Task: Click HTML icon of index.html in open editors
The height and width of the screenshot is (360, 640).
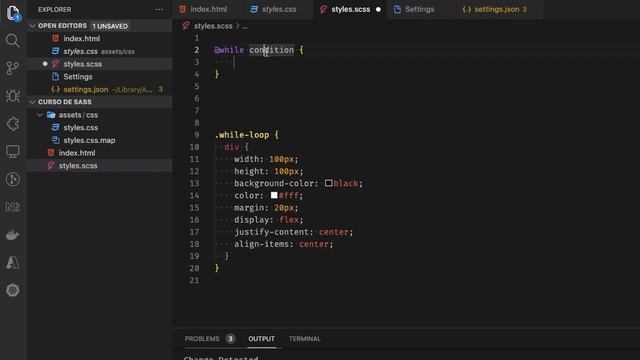Action: click(x=56, y=38)
